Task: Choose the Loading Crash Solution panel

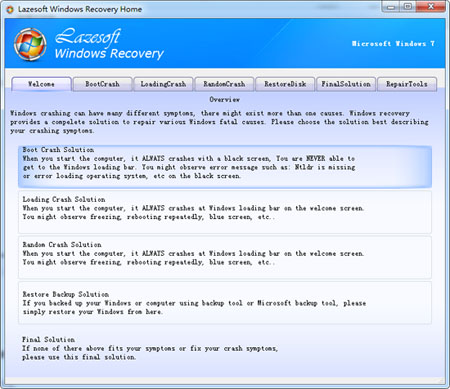Action: [x=225, y=212]
